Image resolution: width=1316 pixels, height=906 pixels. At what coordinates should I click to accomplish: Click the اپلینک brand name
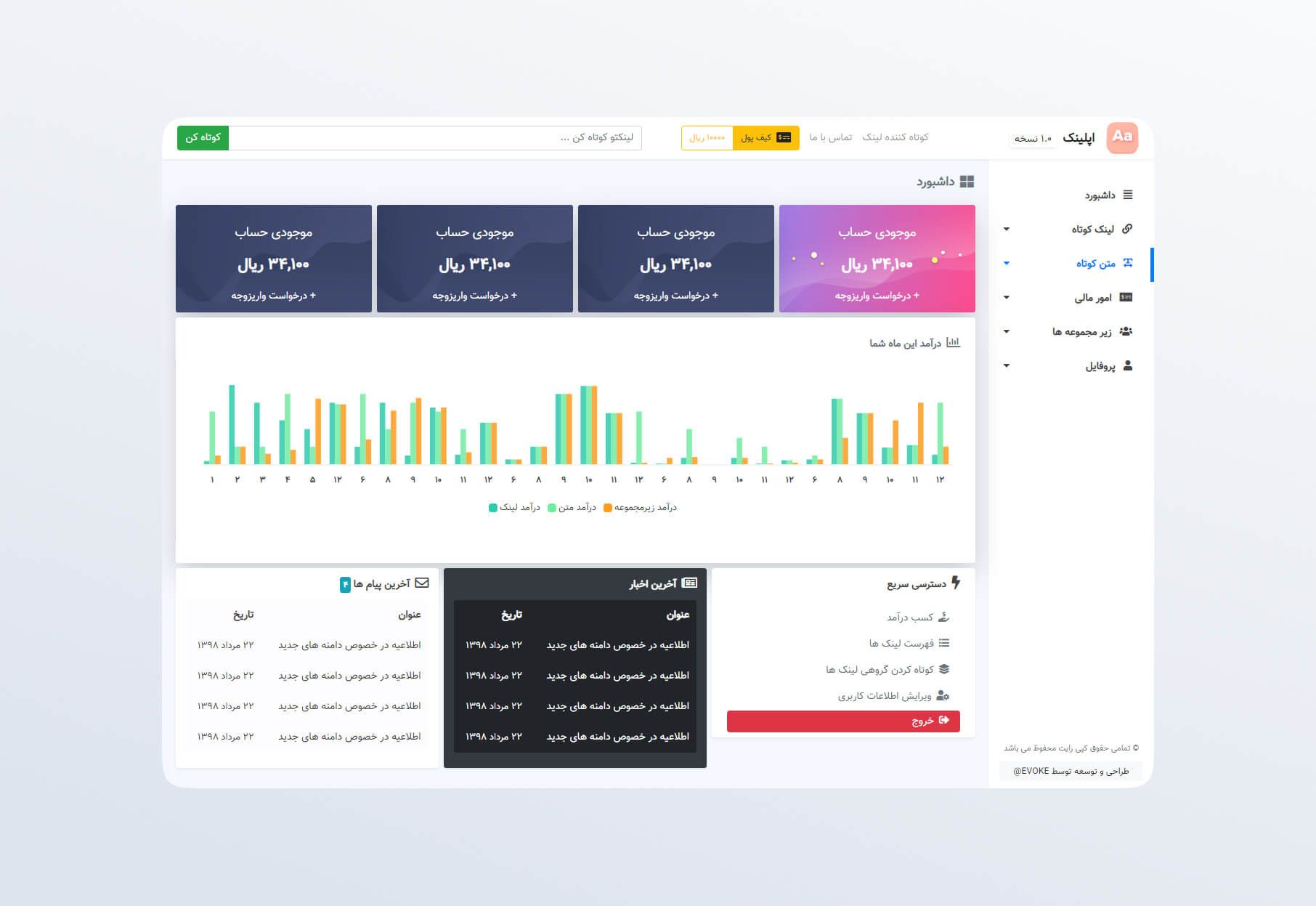pos(1079,137)
